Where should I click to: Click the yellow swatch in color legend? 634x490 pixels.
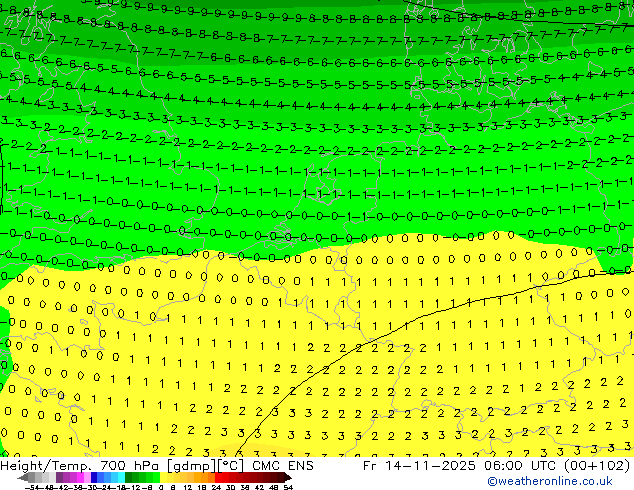tap(163, 477)
